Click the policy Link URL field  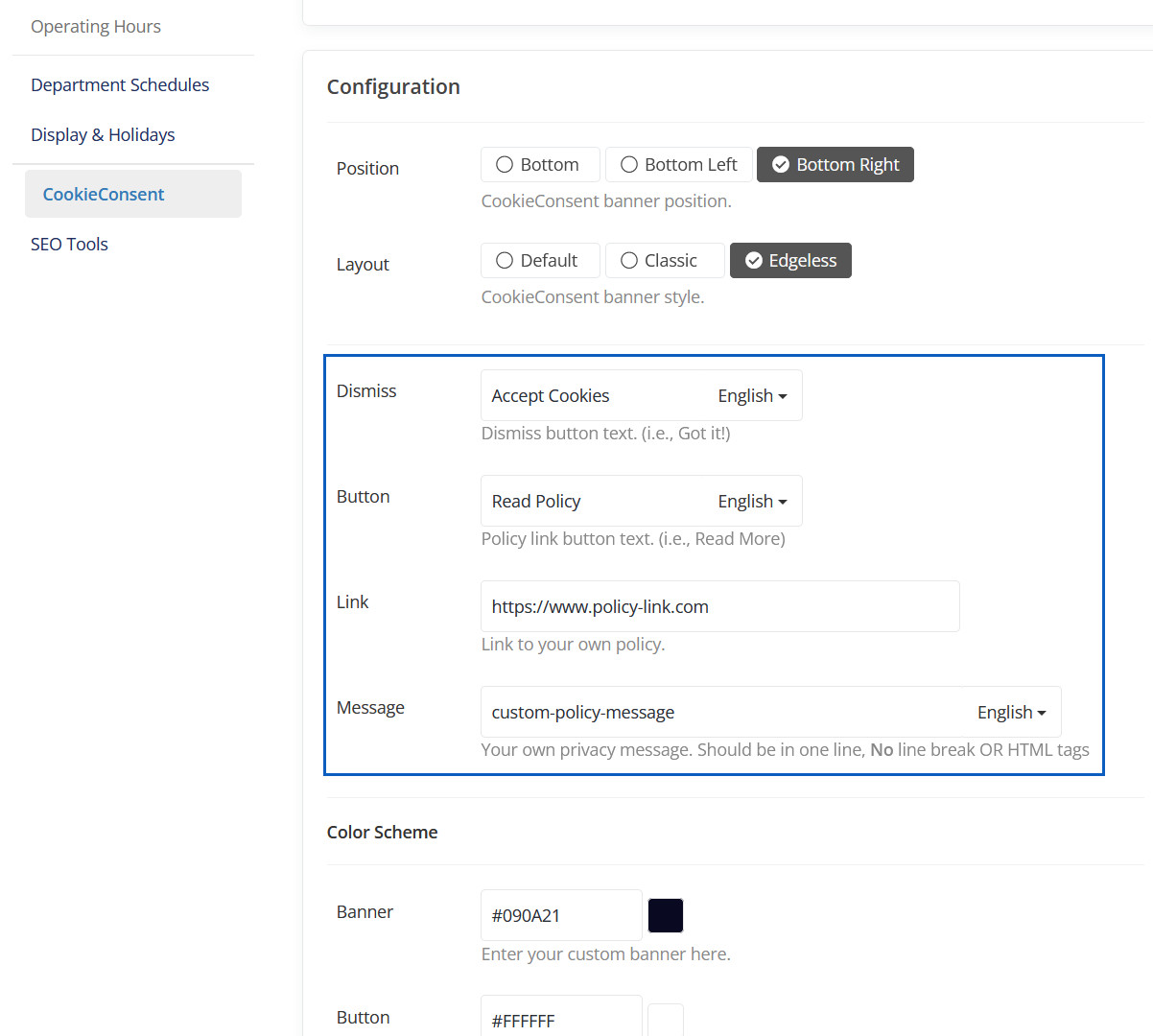[719, 607]
